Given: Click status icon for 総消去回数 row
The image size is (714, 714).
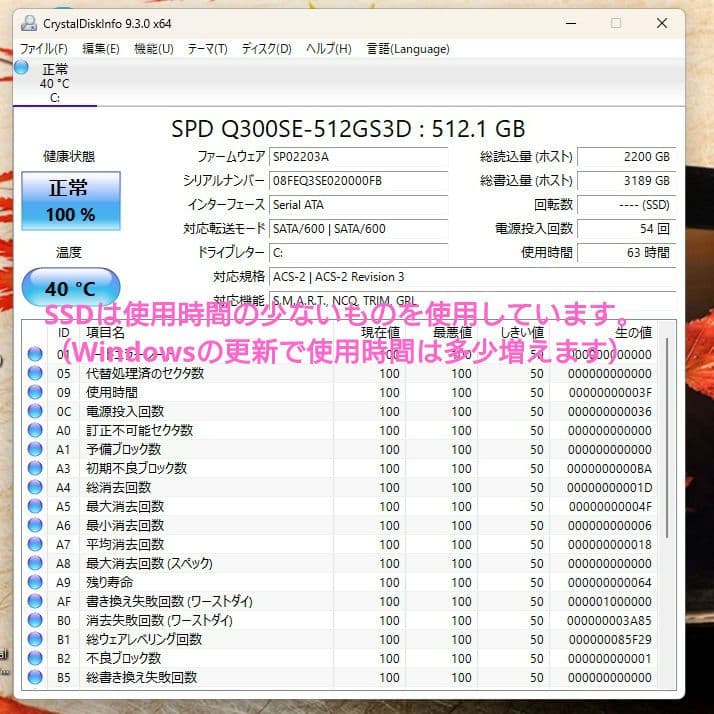Looking at the screenshot, I should coord(35,487).
